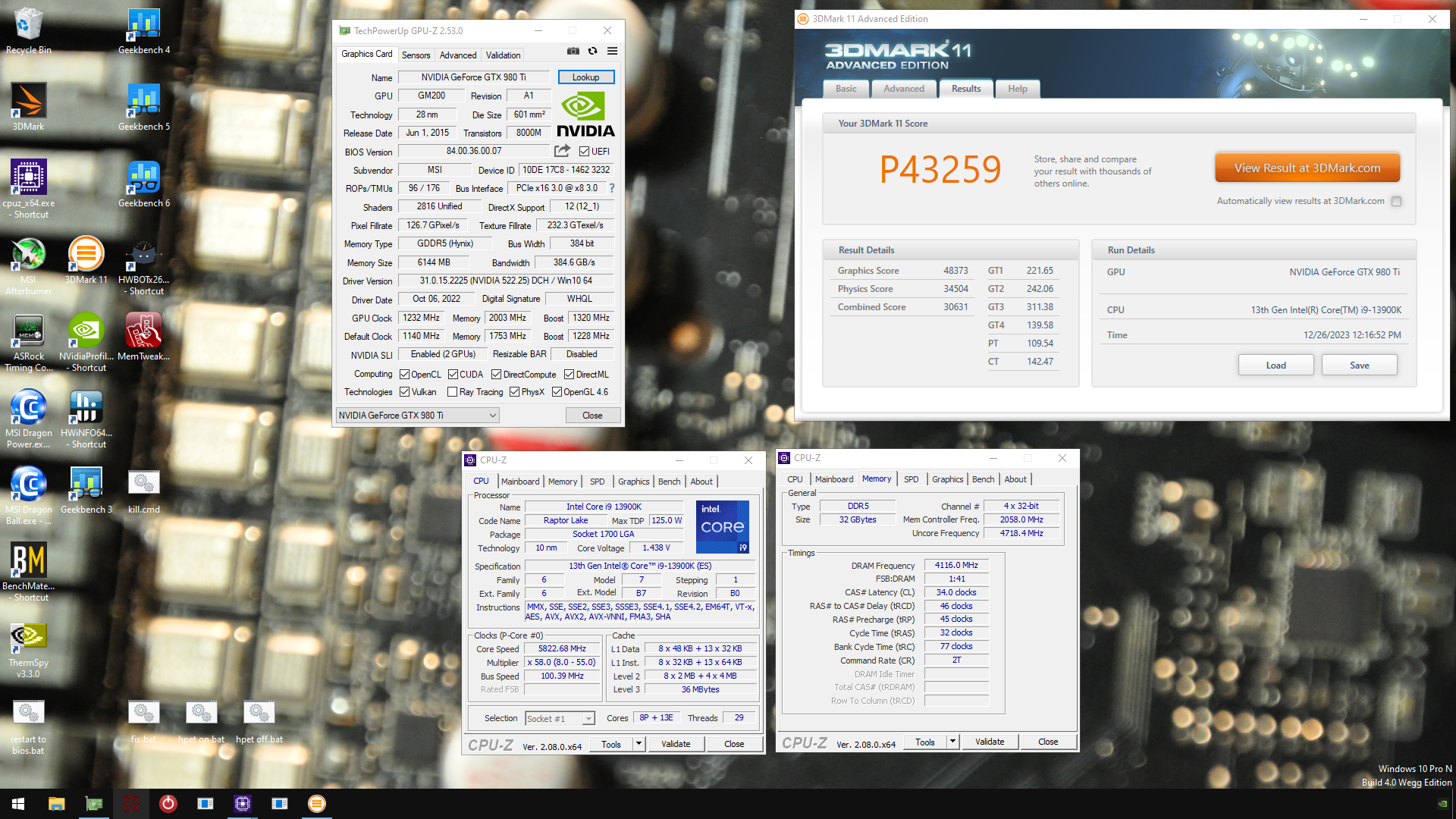Expand the Tools dropdown arrow in CPU-Z CPU window

(639, 744)
